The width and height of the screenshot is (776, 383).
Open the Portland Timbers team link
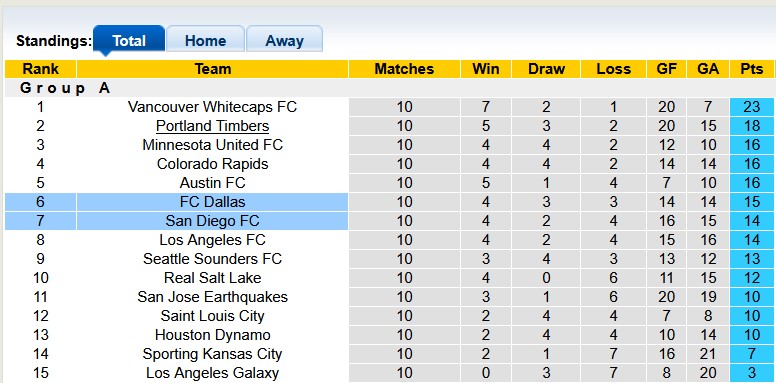pos(212,126)
